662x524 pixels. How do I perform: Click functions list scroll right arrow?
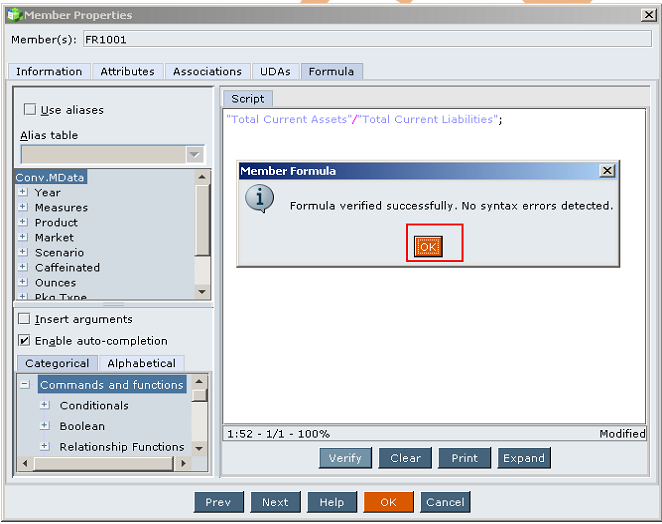click(x=183, y=463)
